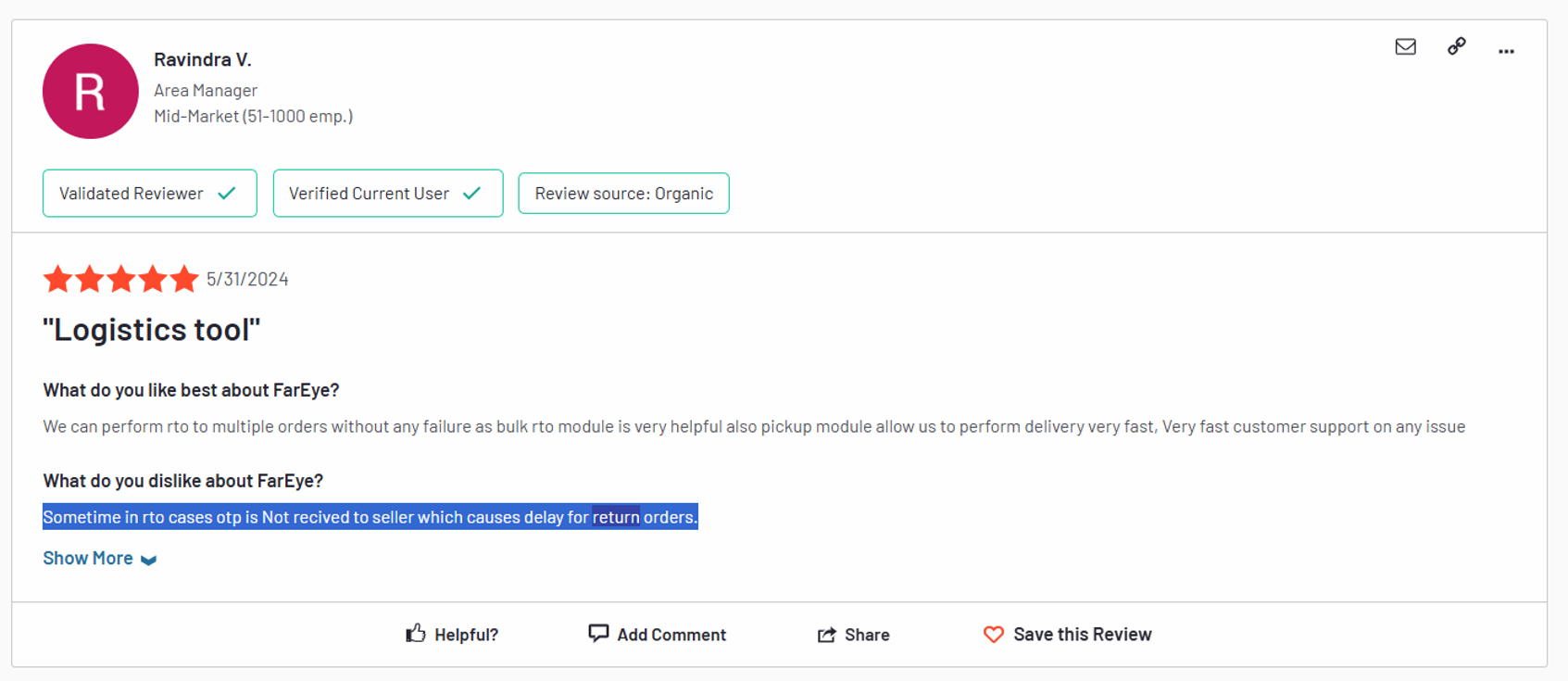Image resolution: width=1568 pixels, height=681 pixels.
Task: Click the share arrow icon
Action: (826, 635)
